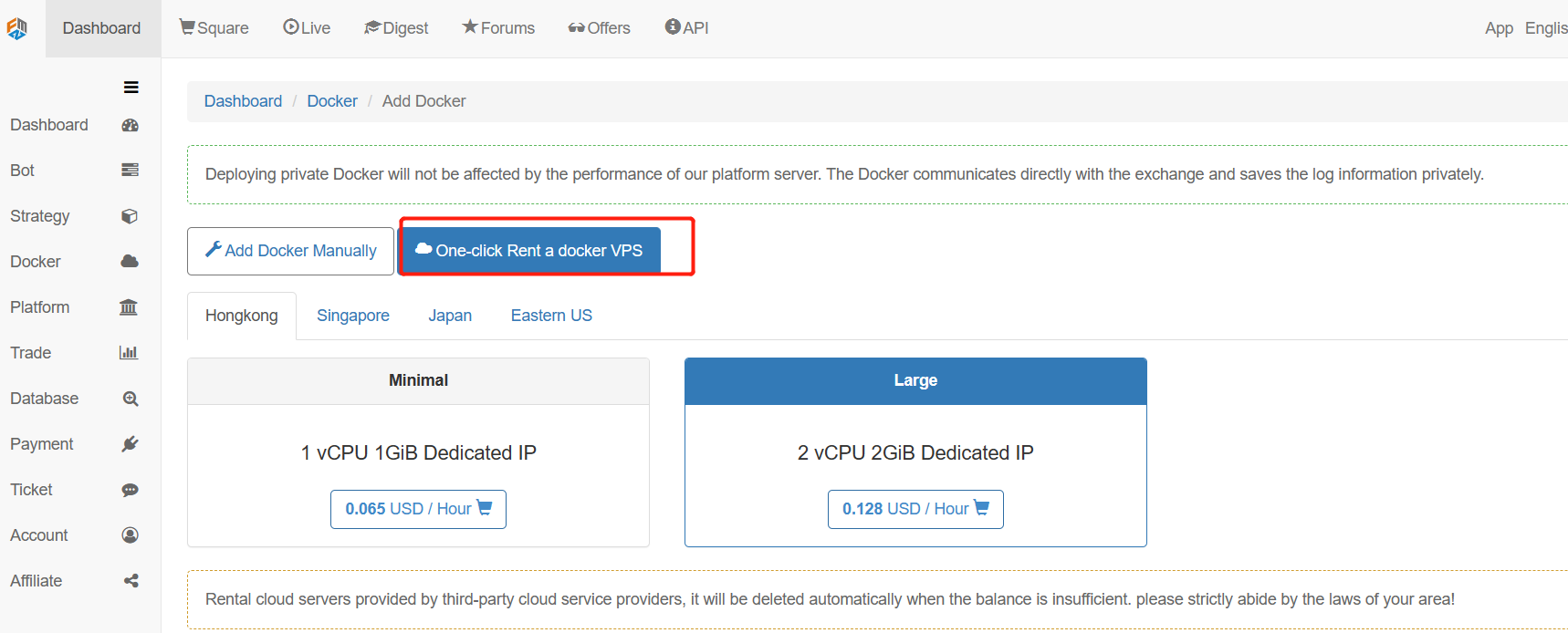Click the Minimal plan card header

[x=418, y=381]
